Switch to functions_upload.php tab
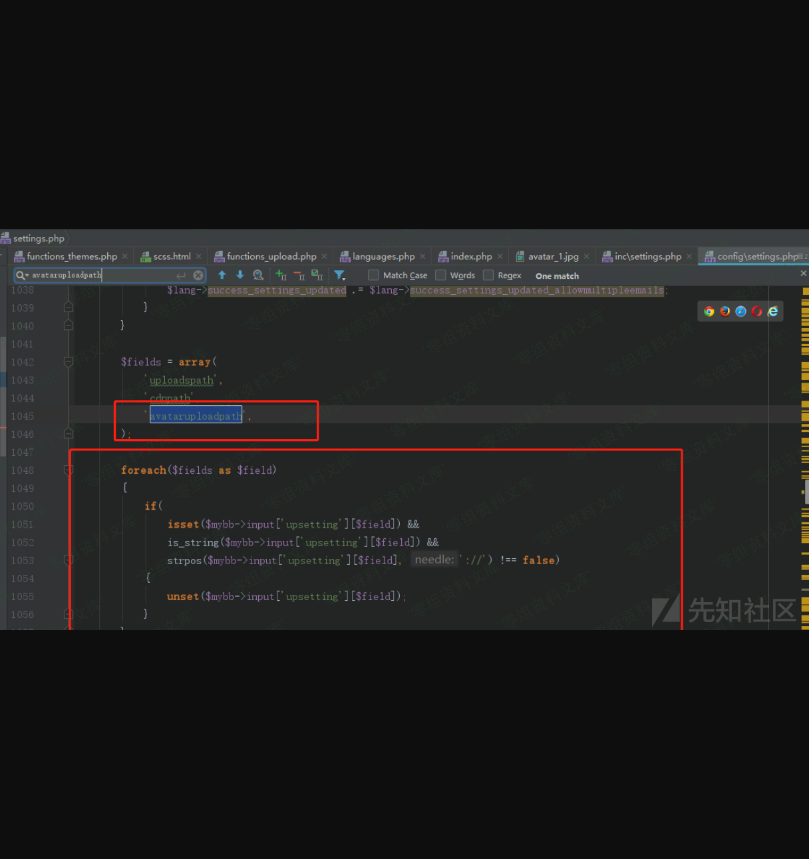The height and width of the screenshot is (859, 809). [270, 257]
